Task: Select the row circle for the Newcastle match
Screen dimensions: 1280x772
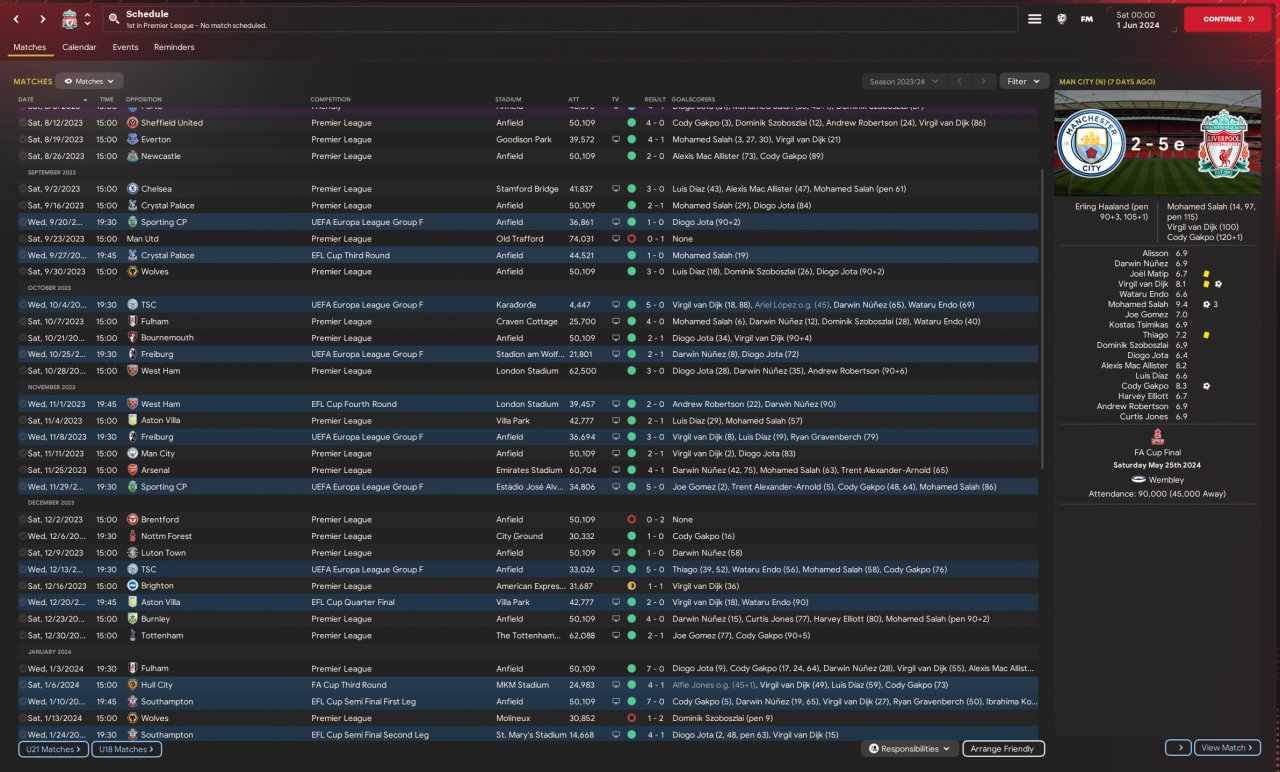Action: (22, 156)
